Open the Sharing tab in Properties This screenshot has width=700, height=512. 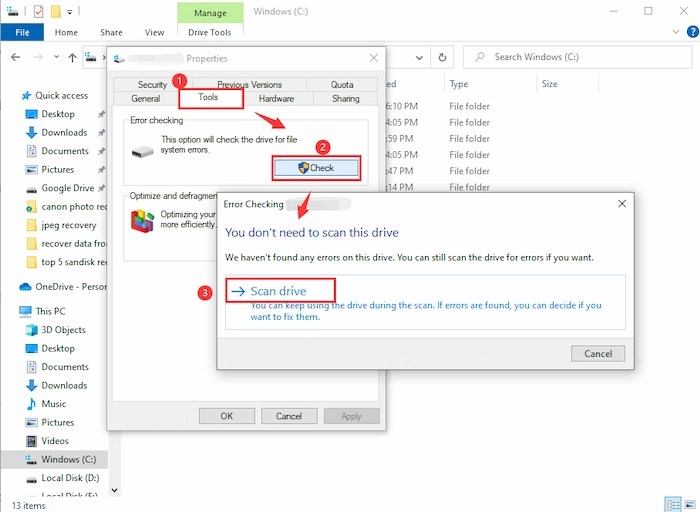pos(346,98)
